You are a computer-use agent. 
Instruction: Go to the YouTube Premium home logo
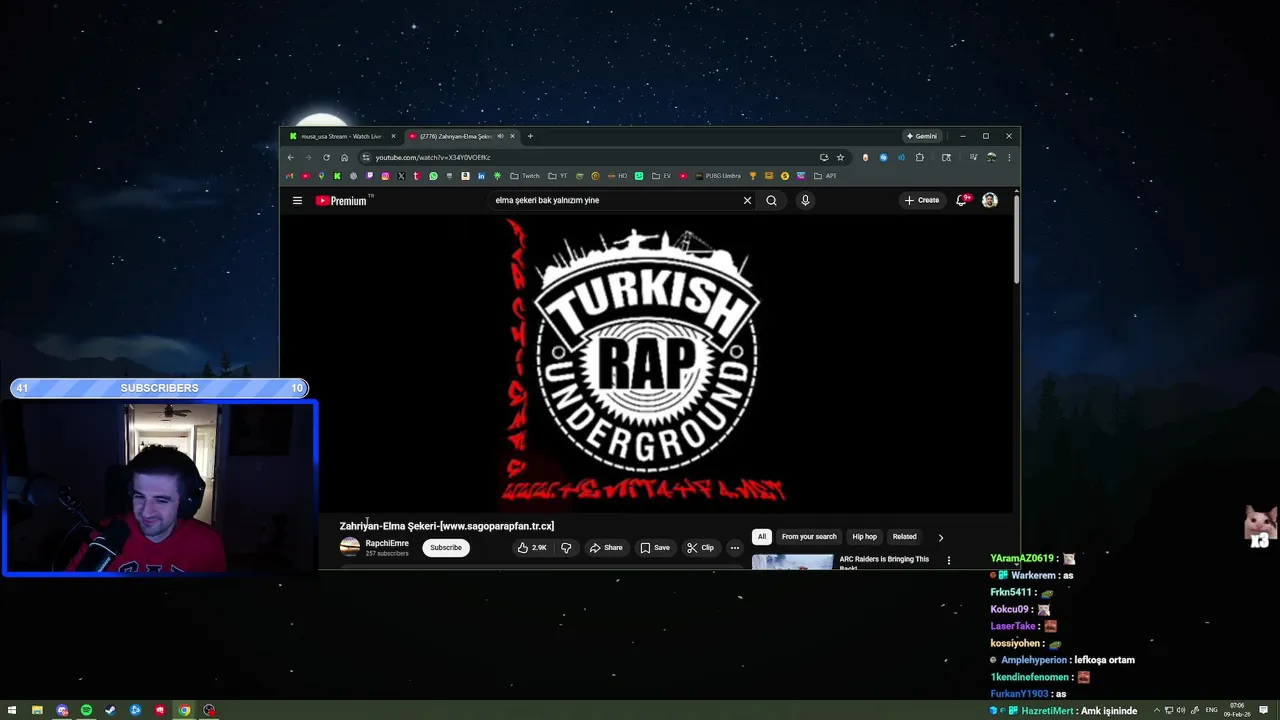343,201
